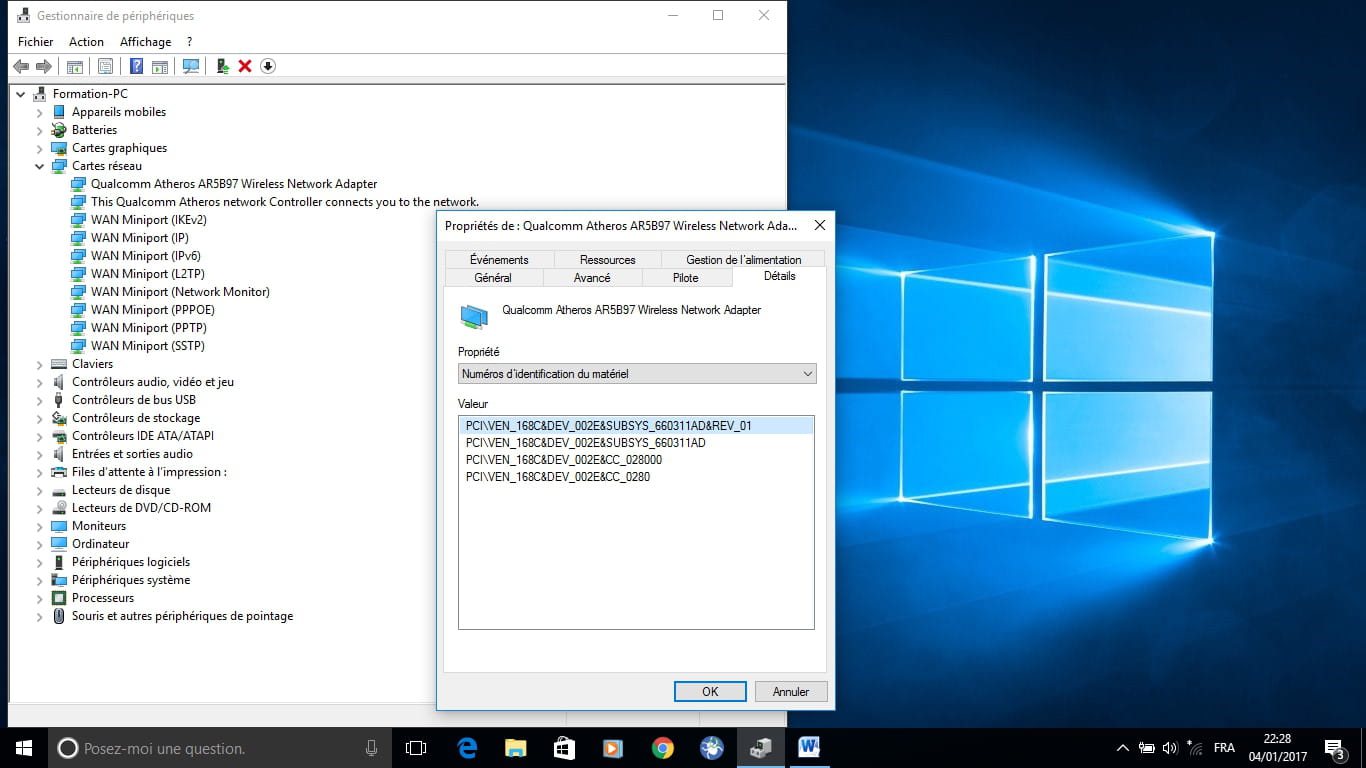Open the Action menu
1366x768 pixels.
86,42
